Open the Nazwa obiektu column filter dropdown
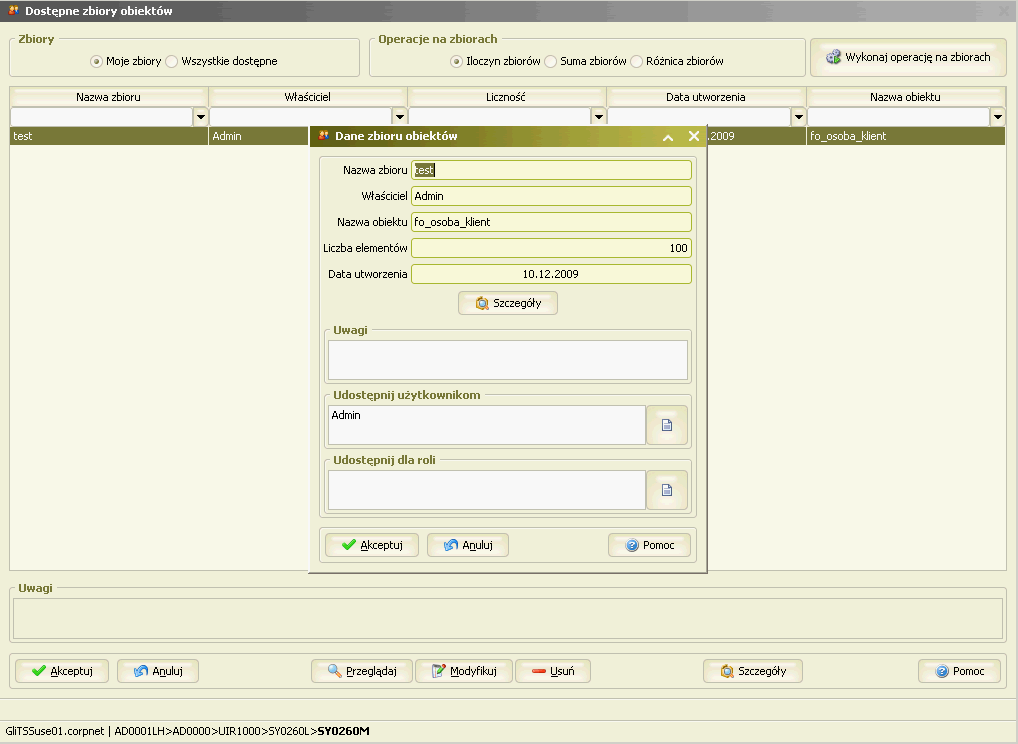This screenshot has width=1018, height=744. coord(998,117)
